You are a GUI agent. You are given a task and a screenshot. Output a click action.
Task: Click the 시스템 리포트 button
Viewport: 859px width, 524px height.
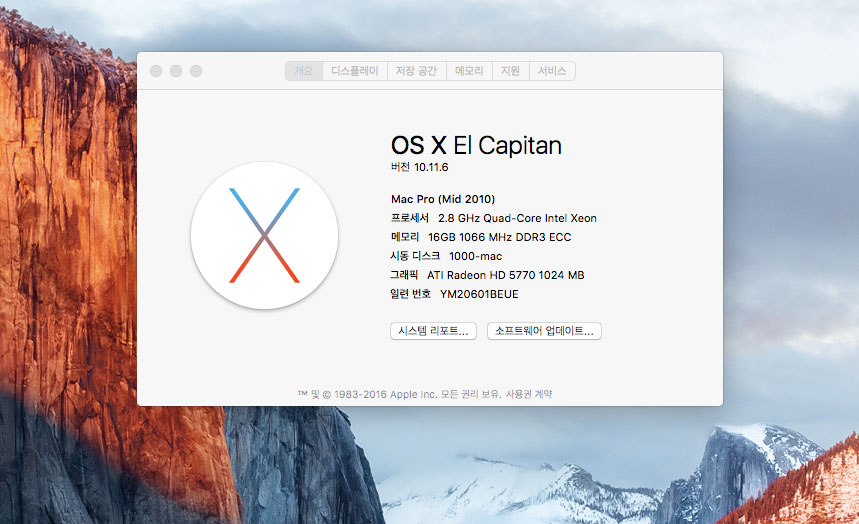(x=433, y=331)
